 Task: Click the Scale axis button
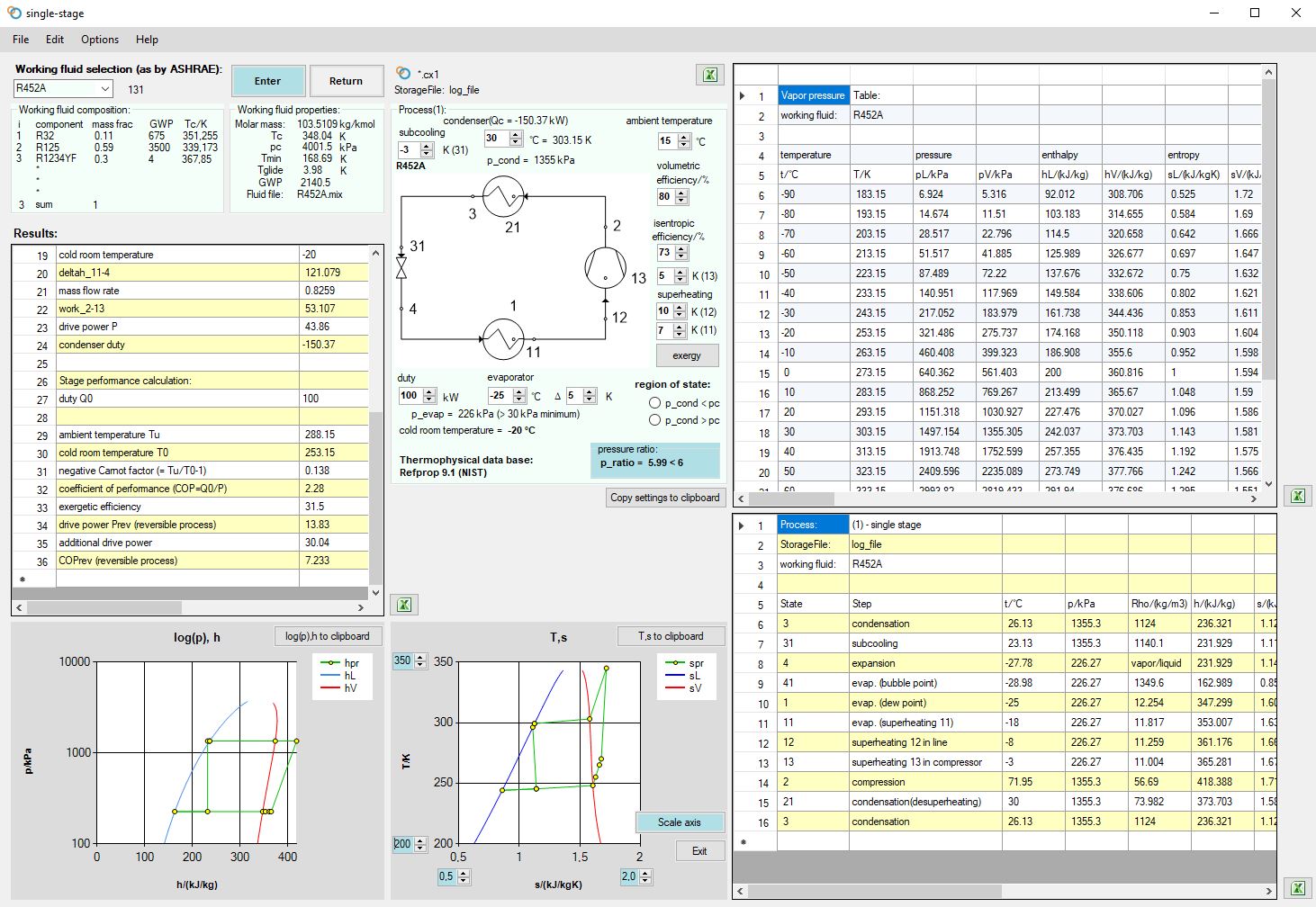[x=679, y=822]
